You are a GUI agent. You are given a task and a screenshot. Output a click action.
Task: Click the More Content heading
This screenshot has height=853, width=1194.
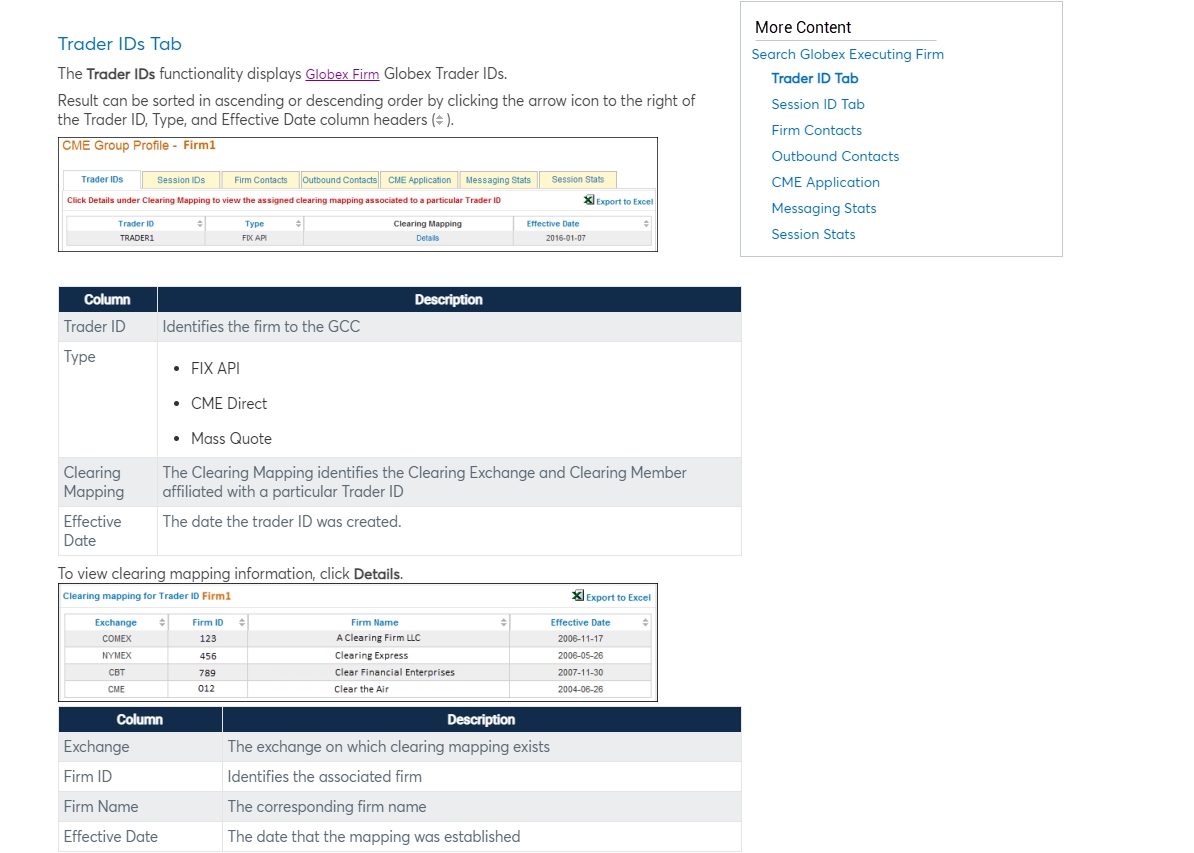coord(803,27)
